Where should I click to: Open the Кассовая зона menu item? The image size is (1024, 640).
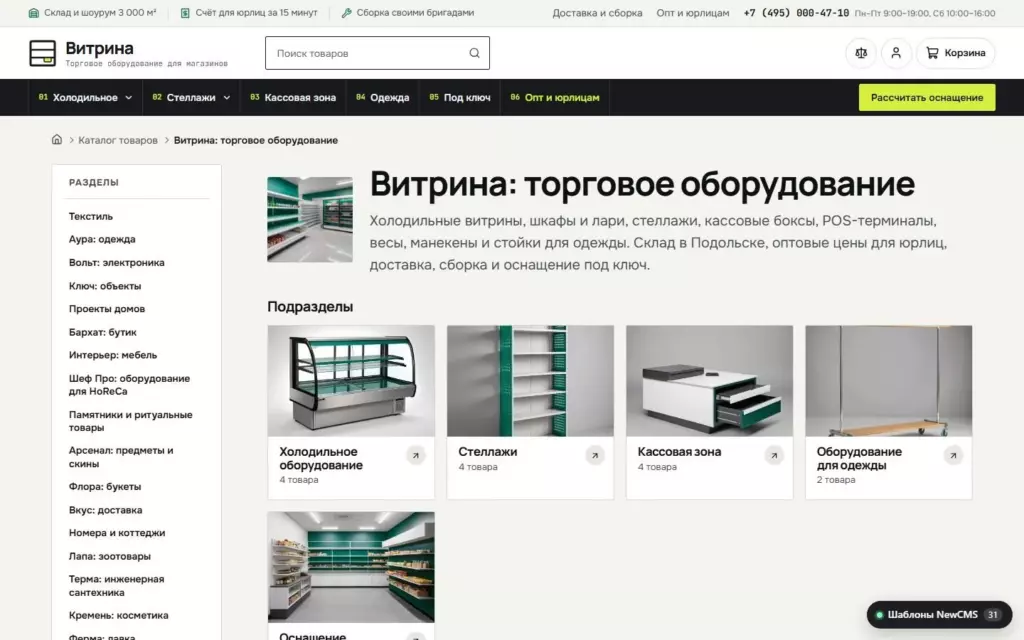click(x=293, y=97)
